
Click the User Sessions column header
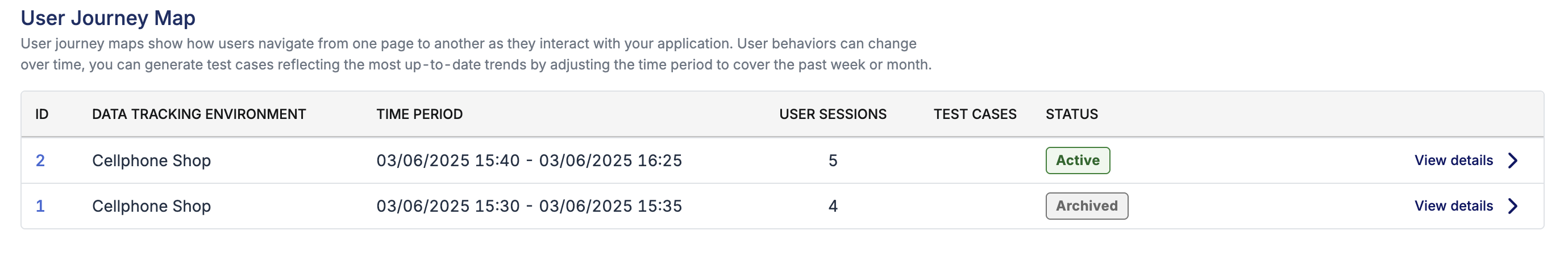(833, 114)
